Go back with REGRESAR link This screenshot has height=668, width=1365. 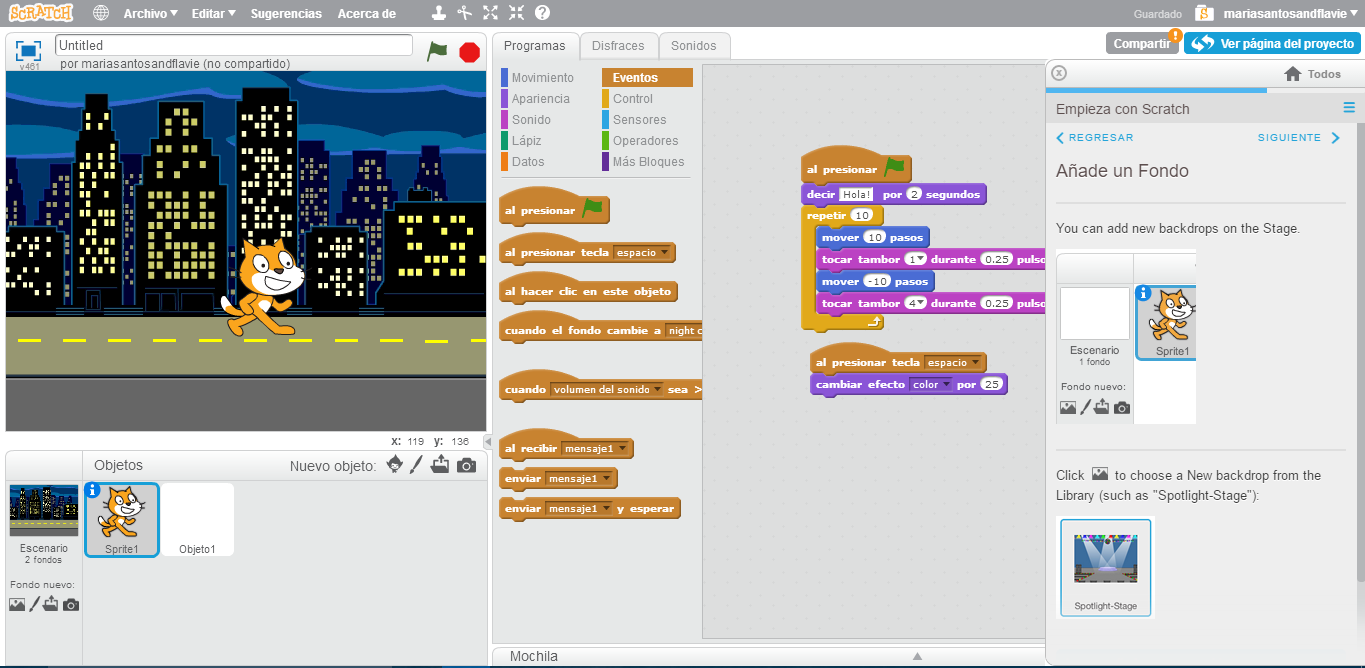click(1095, 138)
